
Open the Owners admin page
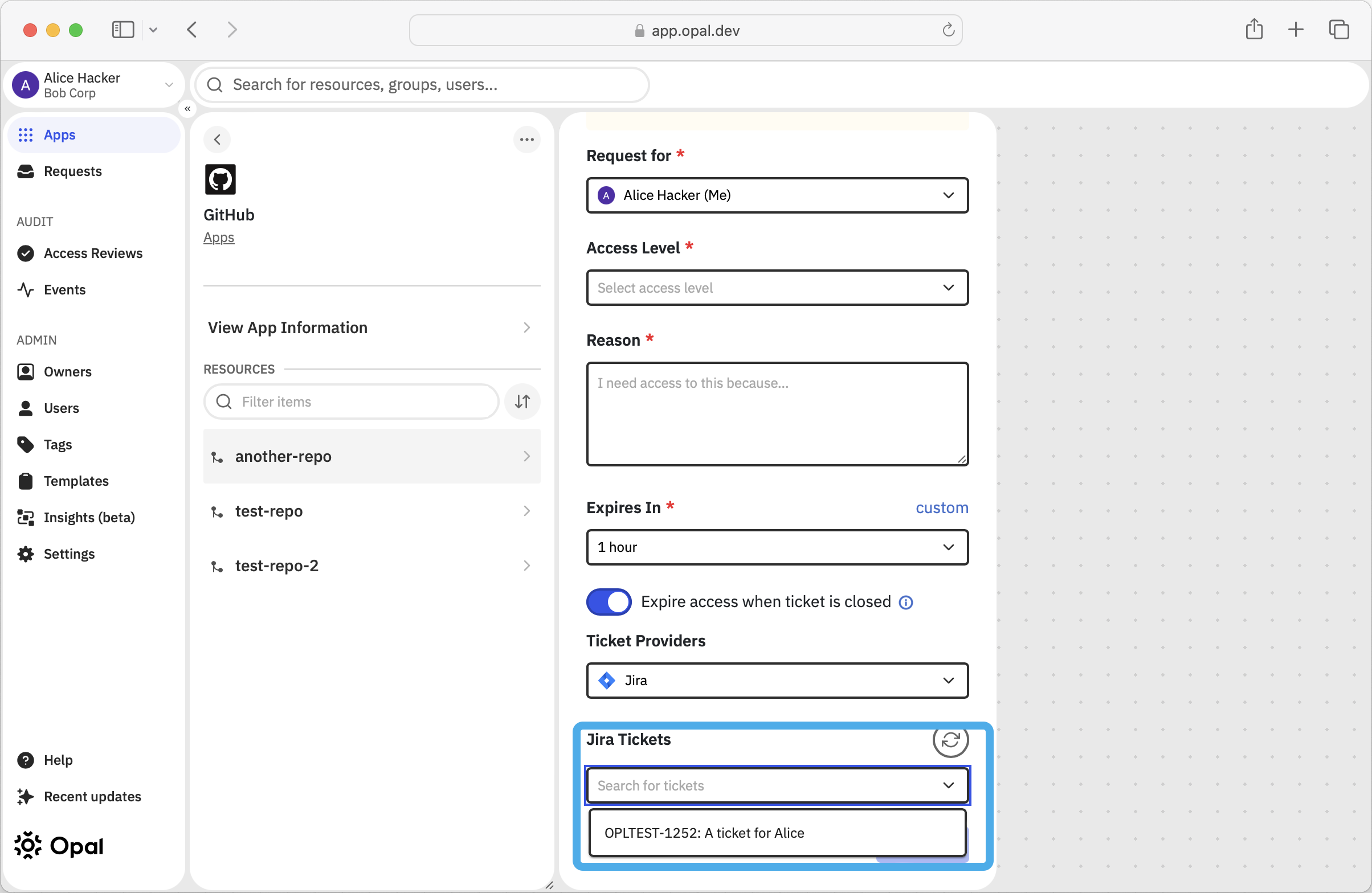pyautogui.click(x=94, y=371)
